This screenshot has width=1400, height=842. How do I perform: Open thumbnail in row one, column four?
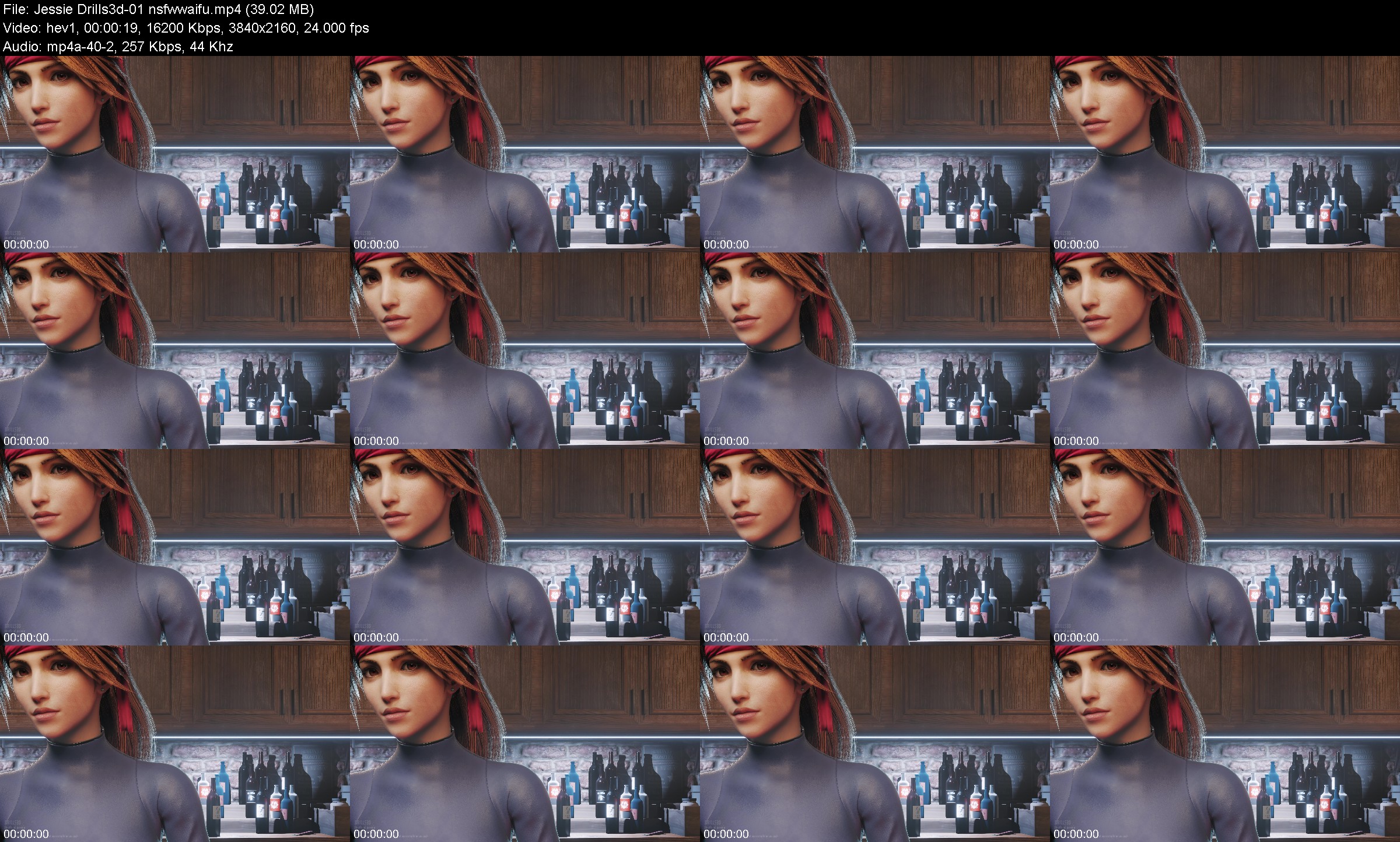(1225, 154)
